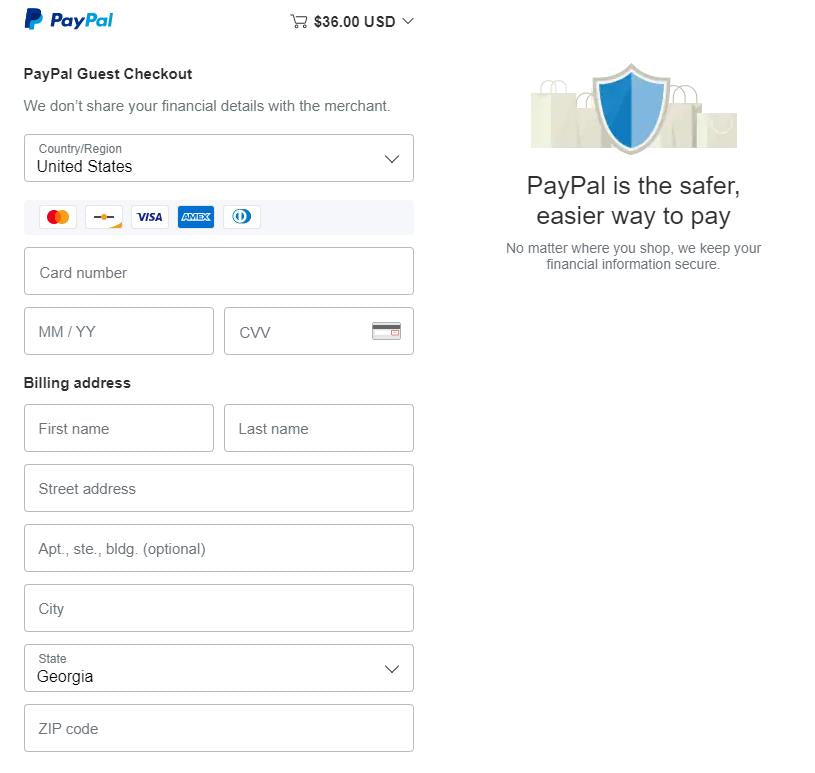This screenshot has width=815, height=773.
Task: Select the CVV input field
Action: coord(319,331)
